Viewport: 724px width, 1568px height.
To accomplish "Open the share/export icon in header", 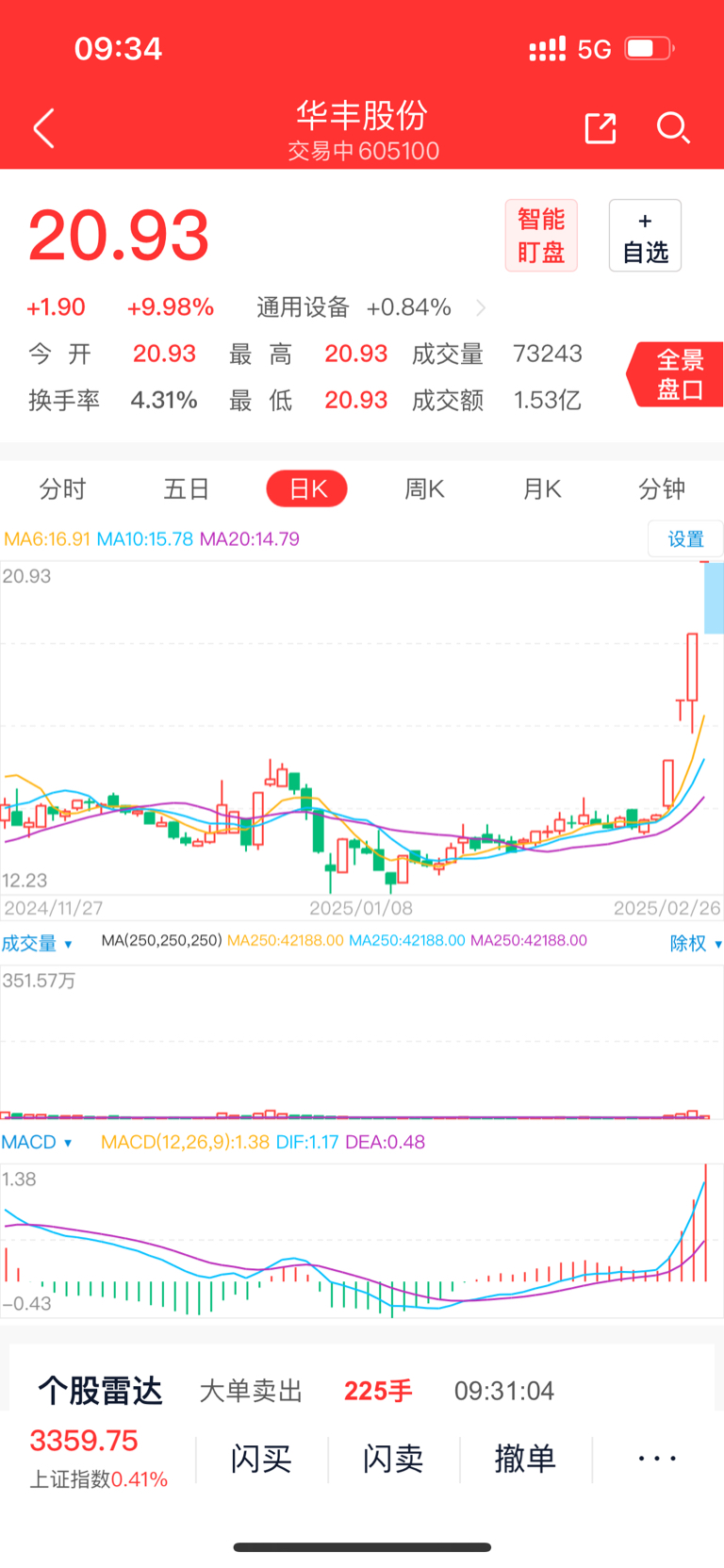I will tap(601, 128).
